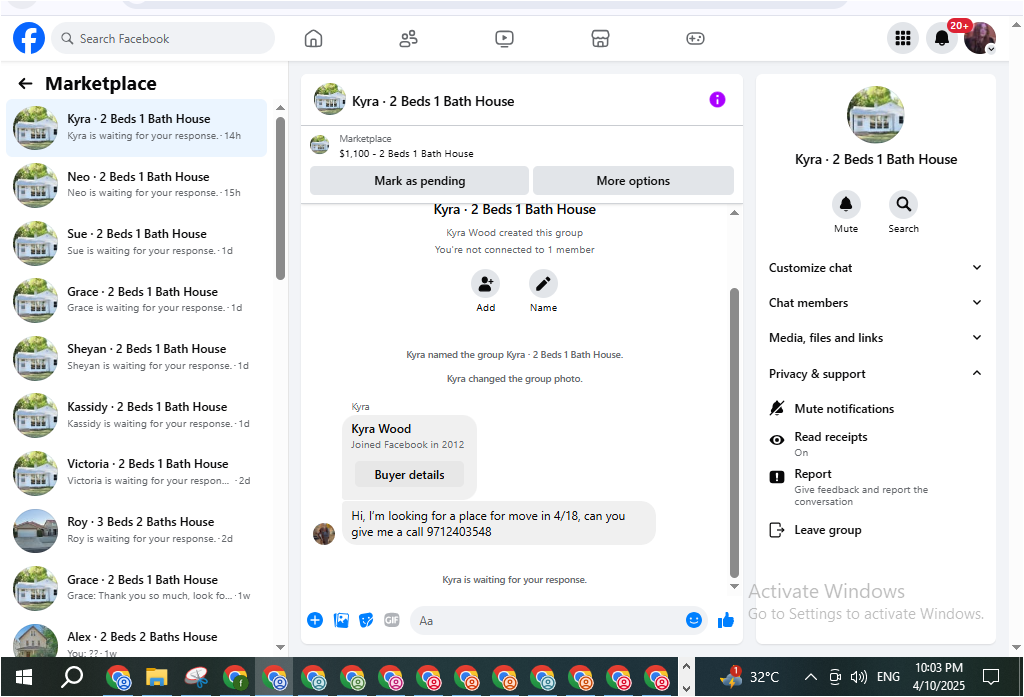Open clock showing 10:03 PM
This screenshot has width=1024, height=697.
(x=938, y=677)
